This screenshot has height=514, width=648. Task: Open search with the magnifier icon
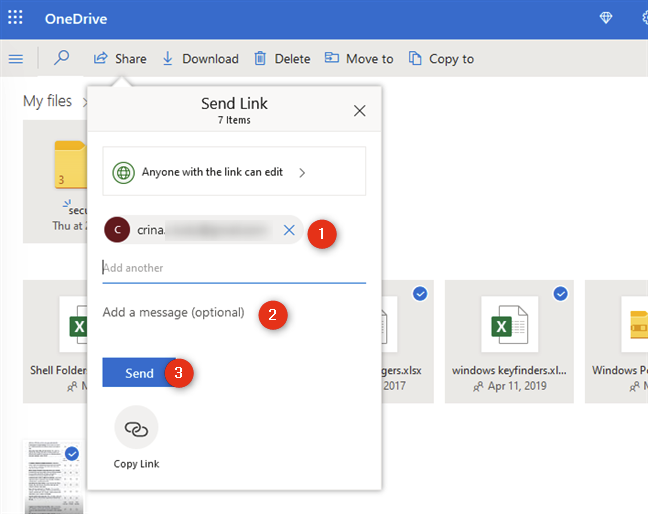62,57
